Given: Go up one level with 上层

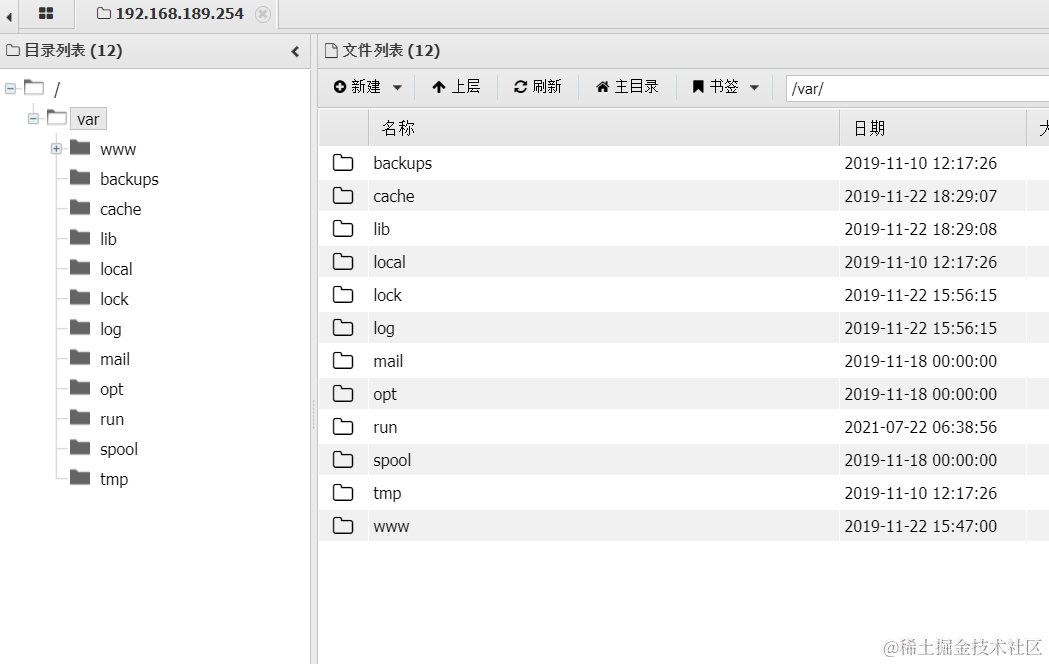Looking at the screenshot, I should pyautogui.click(x=456, y=87).
